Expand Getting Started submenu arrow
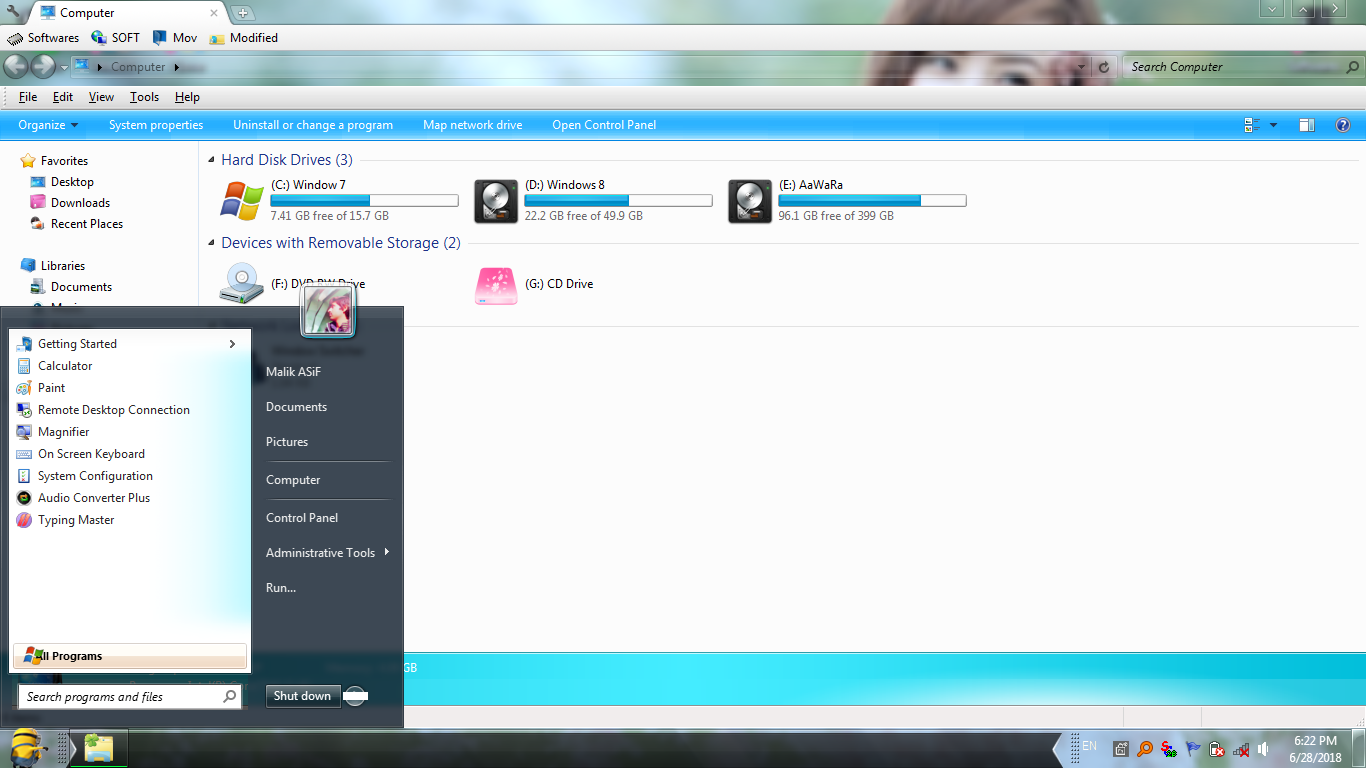This screenshot has width=1366, height=768. (232, 344)
